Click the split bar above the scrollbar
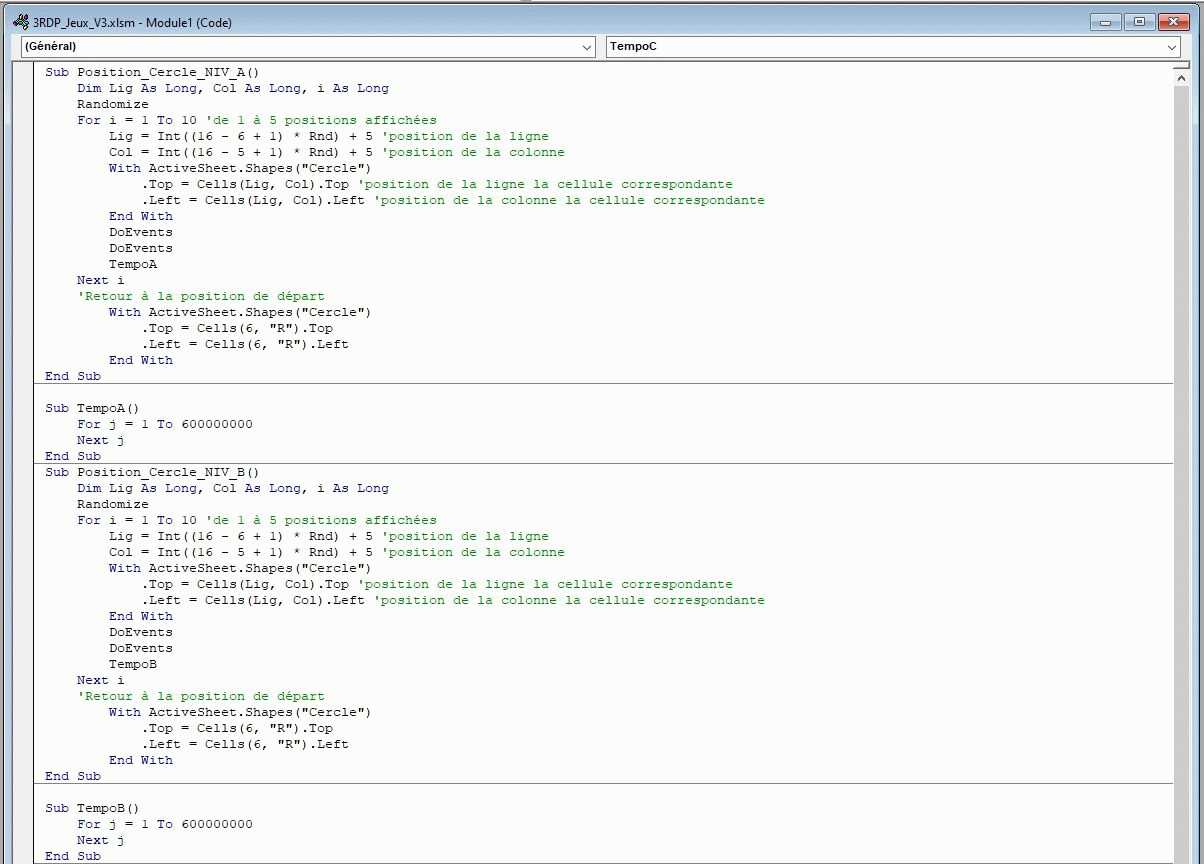This screenshot has width=1204, height=864. pyautogui.click(x=1182, y=65)
